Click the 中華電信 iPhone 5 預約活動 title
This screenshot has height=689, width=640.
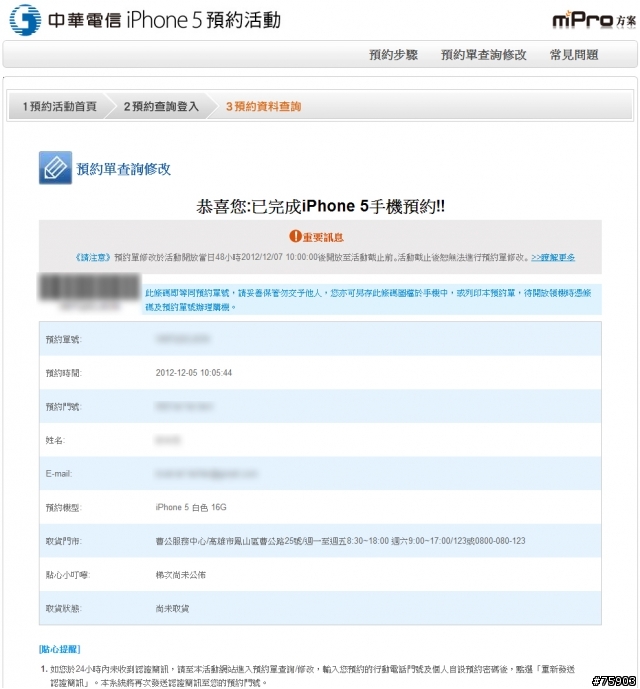tap(164, 20)
